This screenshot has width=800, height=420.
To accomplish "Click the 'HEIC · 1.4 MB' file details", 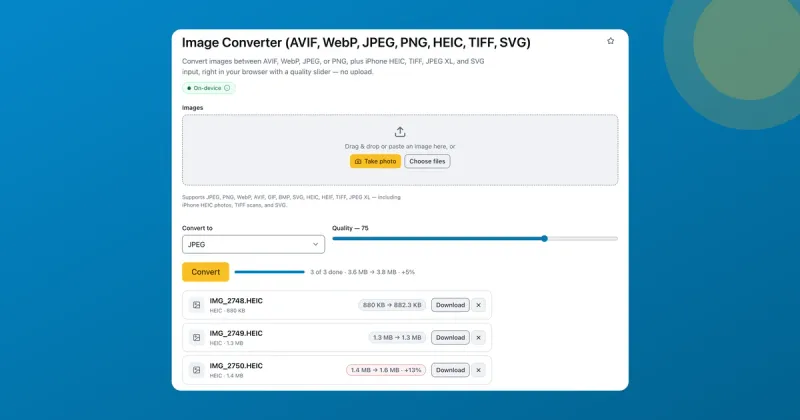I will point(227,376).
